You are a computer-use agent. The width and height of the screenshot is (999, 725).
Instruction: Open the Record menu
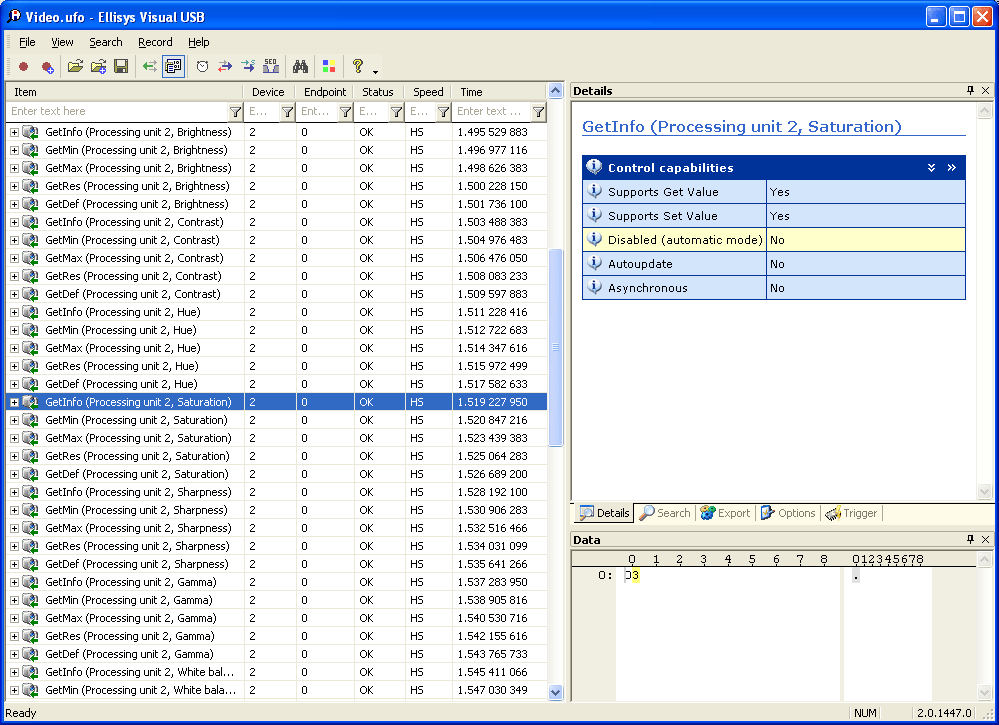[x=155, y=42]
